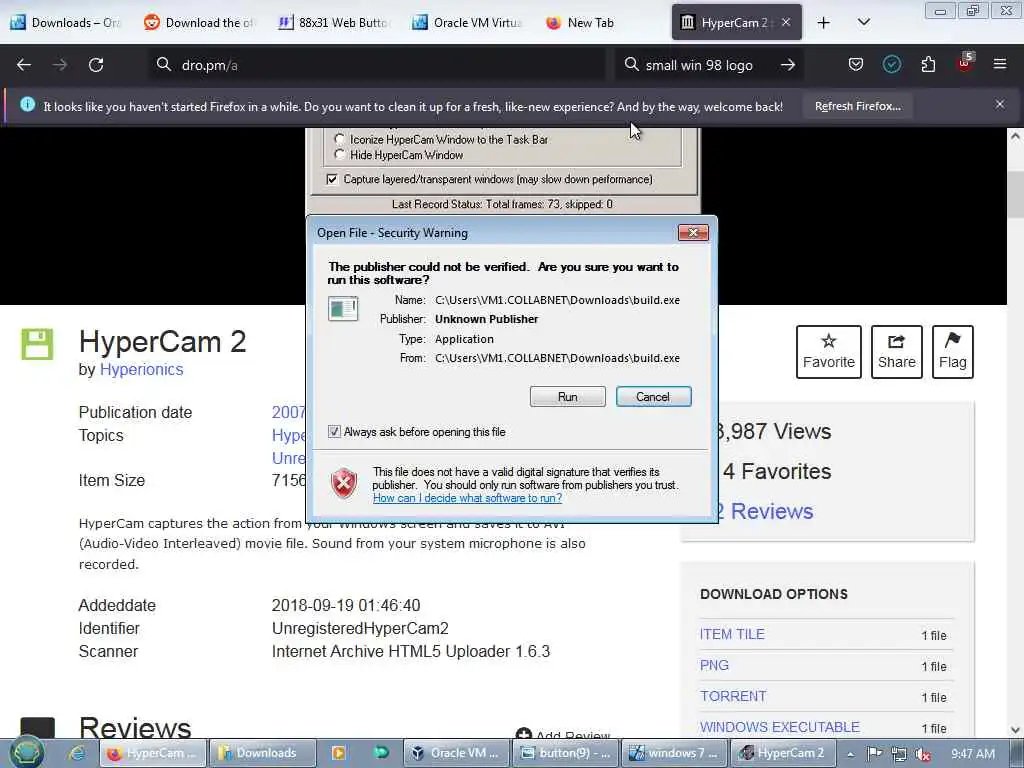Reload the page with the refresh icon

[96, 65]
